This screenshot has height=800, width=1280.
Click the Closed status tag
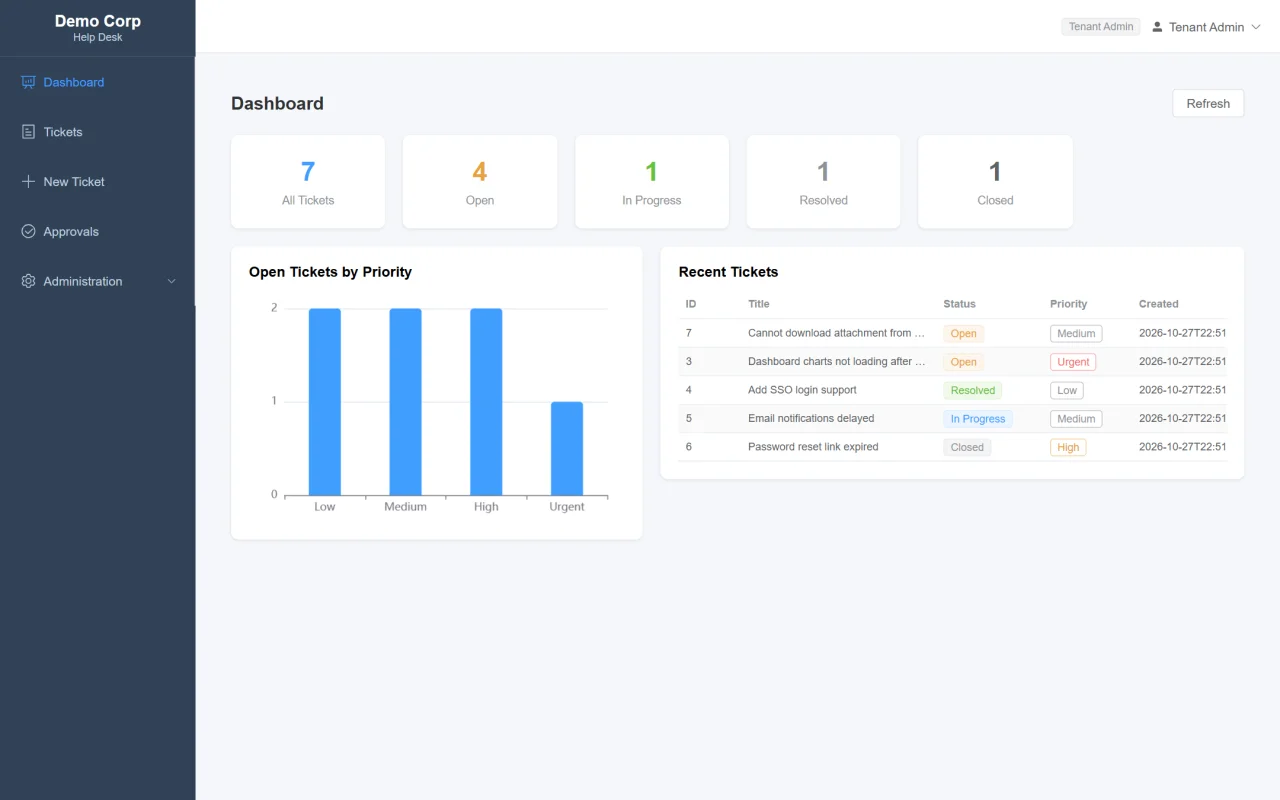[967, 447]
